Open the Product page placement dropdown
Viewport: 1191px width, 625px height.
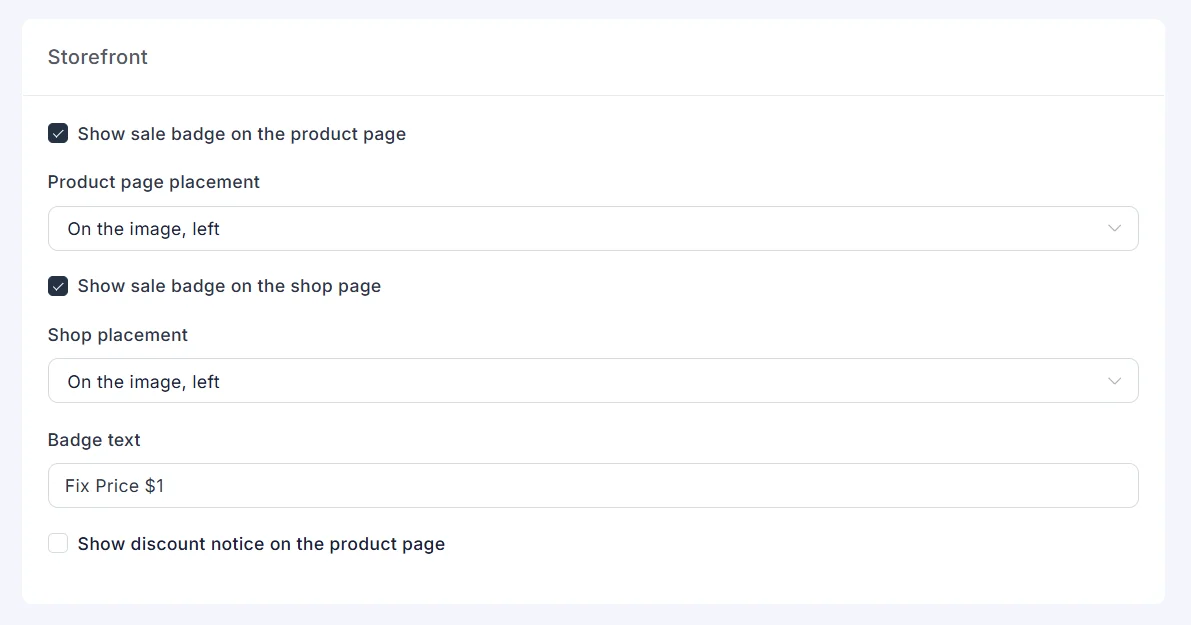tap(593, 229)
